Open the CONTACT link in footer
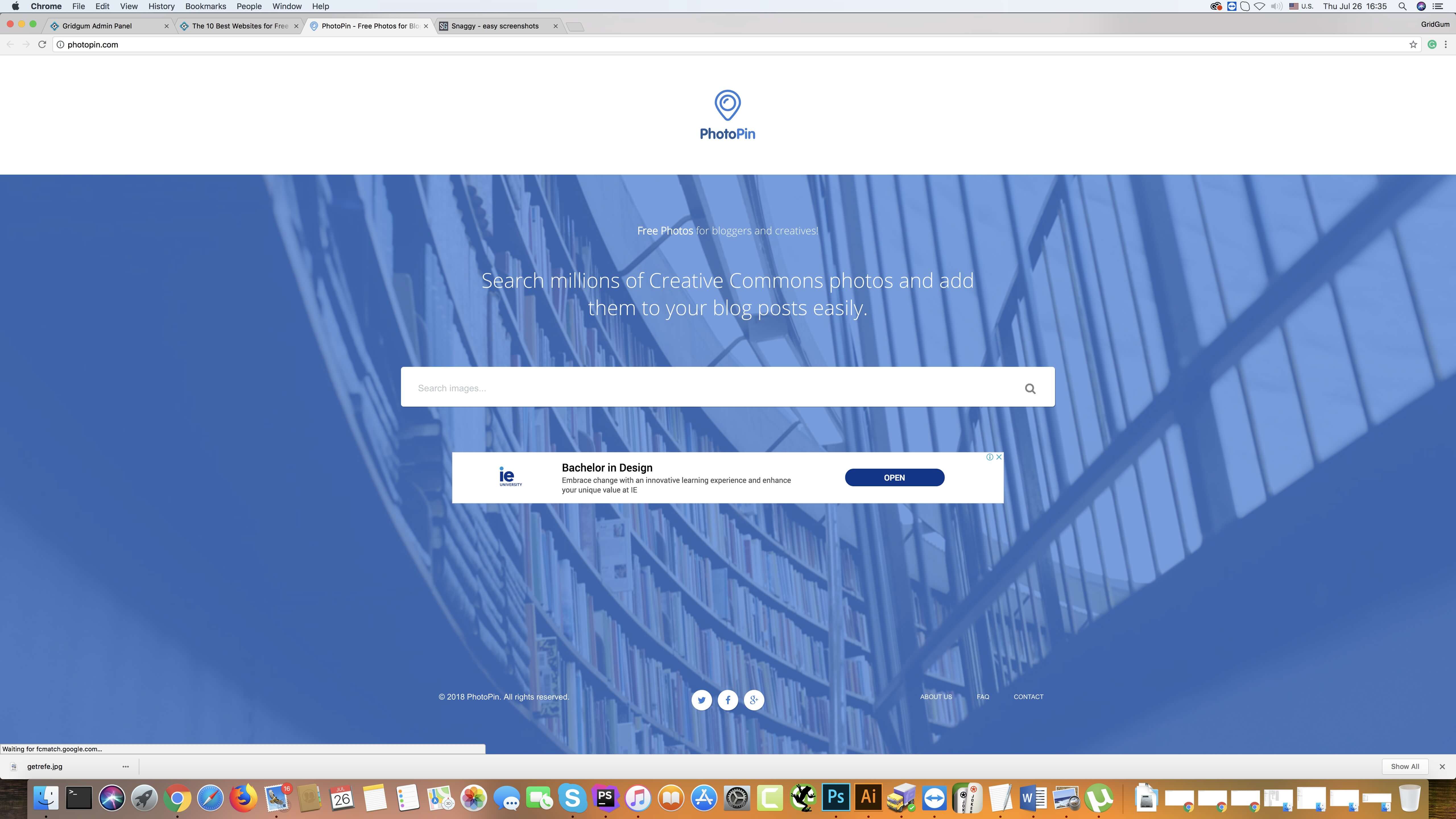The width and height of the screenshot is (1456, 819). tap(1028, 696)
